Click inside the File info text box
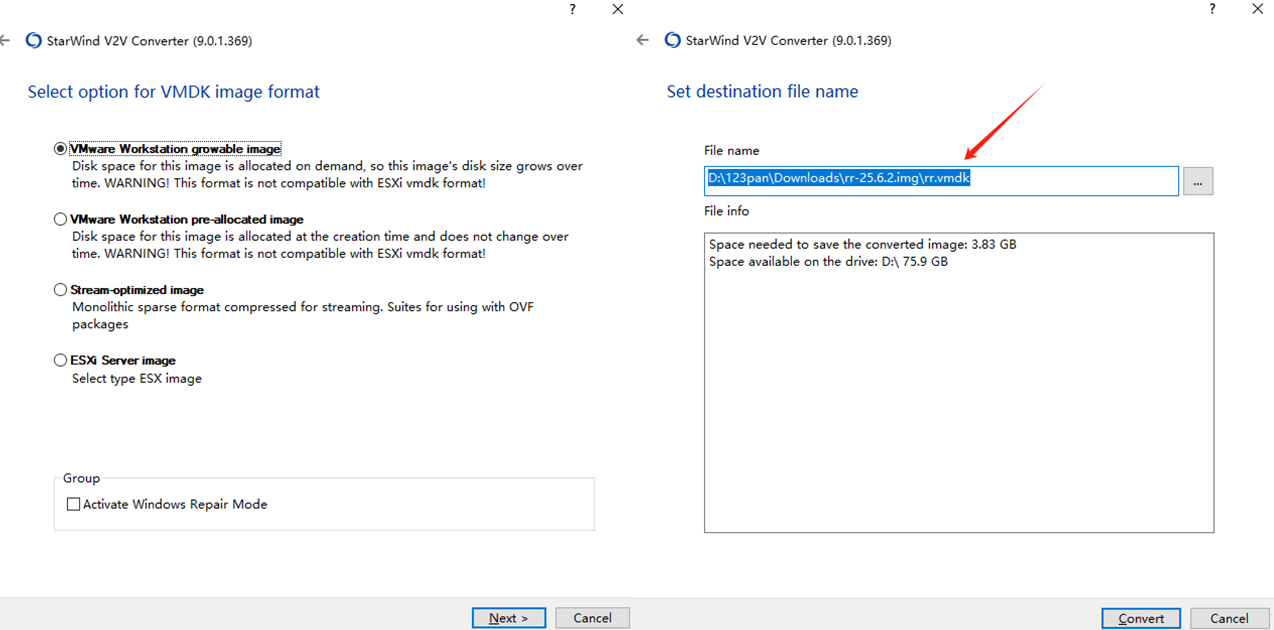The height and width of the screenshot is (630, 1274). (x=959, y=383)
